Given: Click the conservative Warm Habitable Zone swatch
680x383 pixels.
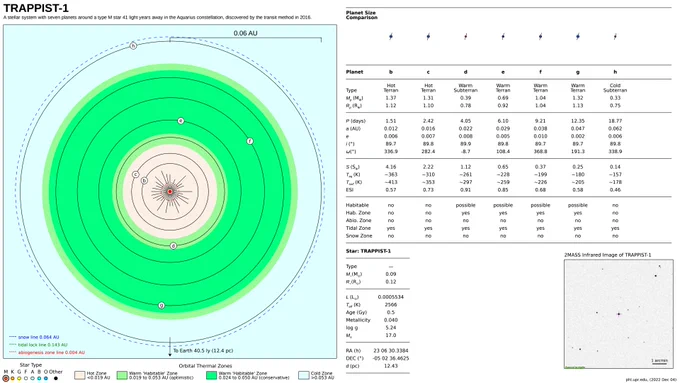Looking at the screenshot, I should click(211, 375).
